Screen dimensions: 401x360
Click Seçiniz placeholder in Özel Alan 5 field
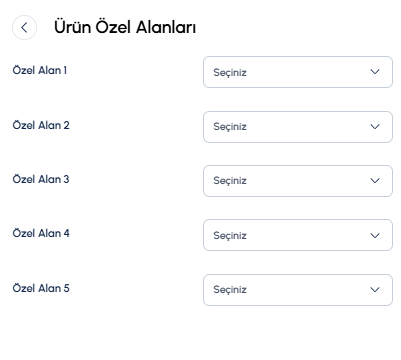230,290
